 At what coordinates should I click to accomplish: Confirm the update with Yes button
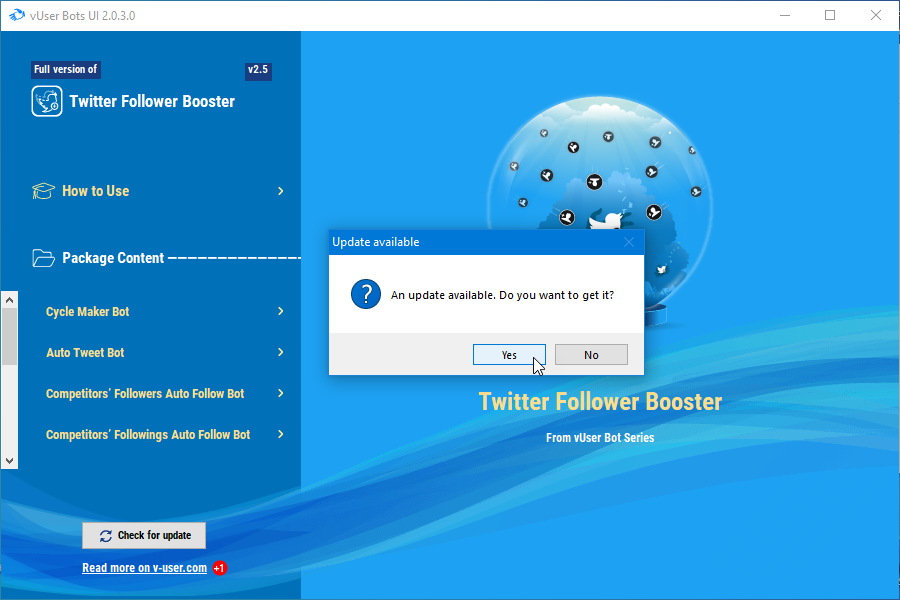point(509,355)
